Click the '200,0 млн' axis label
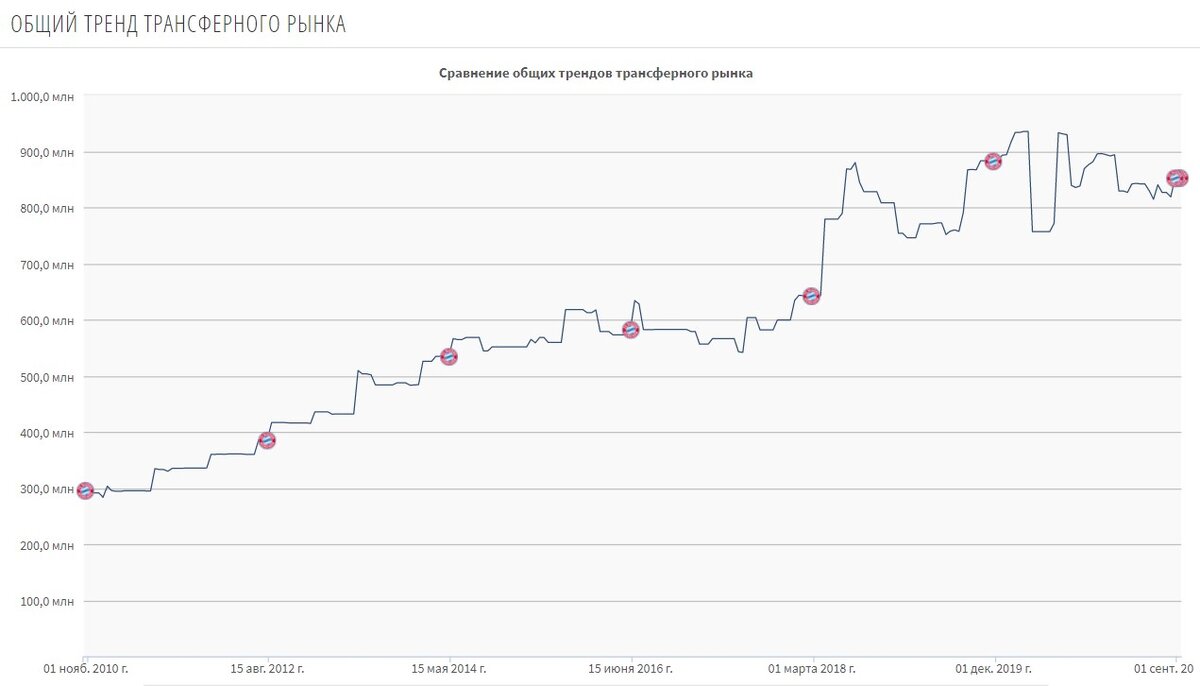1200x686 pixels. coord(48,545)
